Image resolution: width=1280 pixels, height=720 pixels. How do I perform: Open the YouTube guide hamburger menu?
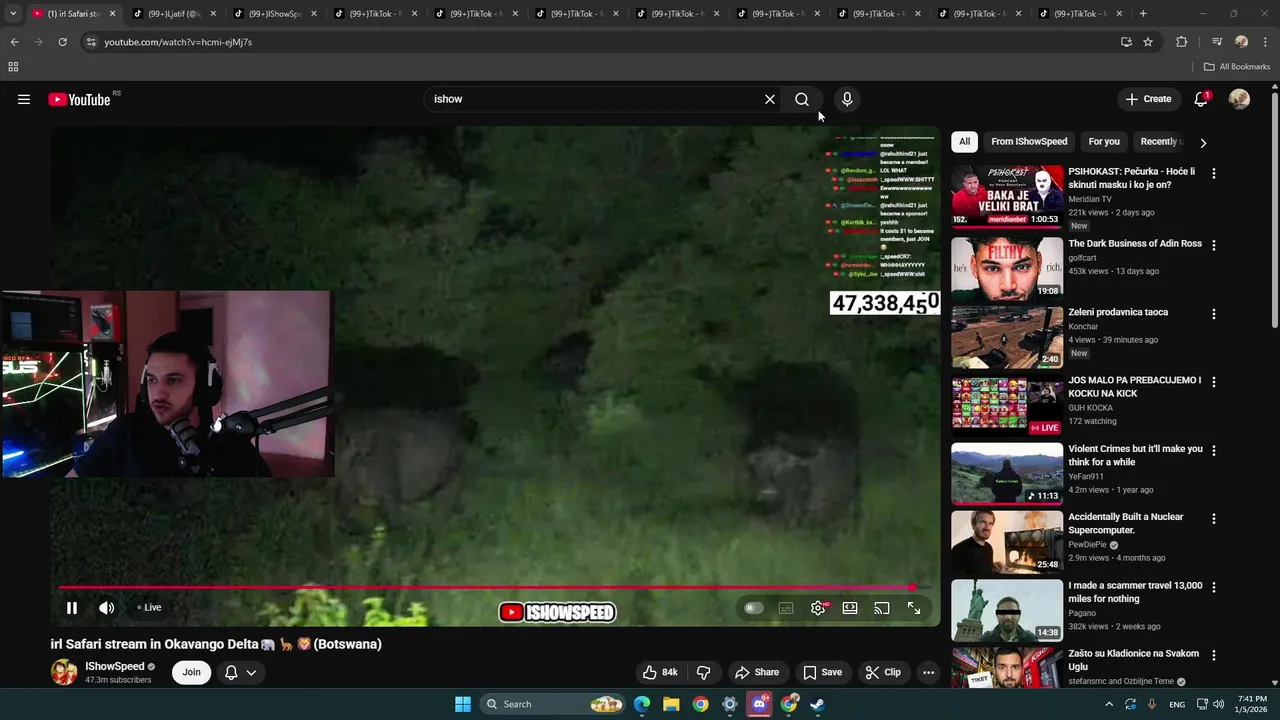pyautogui.click(x=24, y=99)
